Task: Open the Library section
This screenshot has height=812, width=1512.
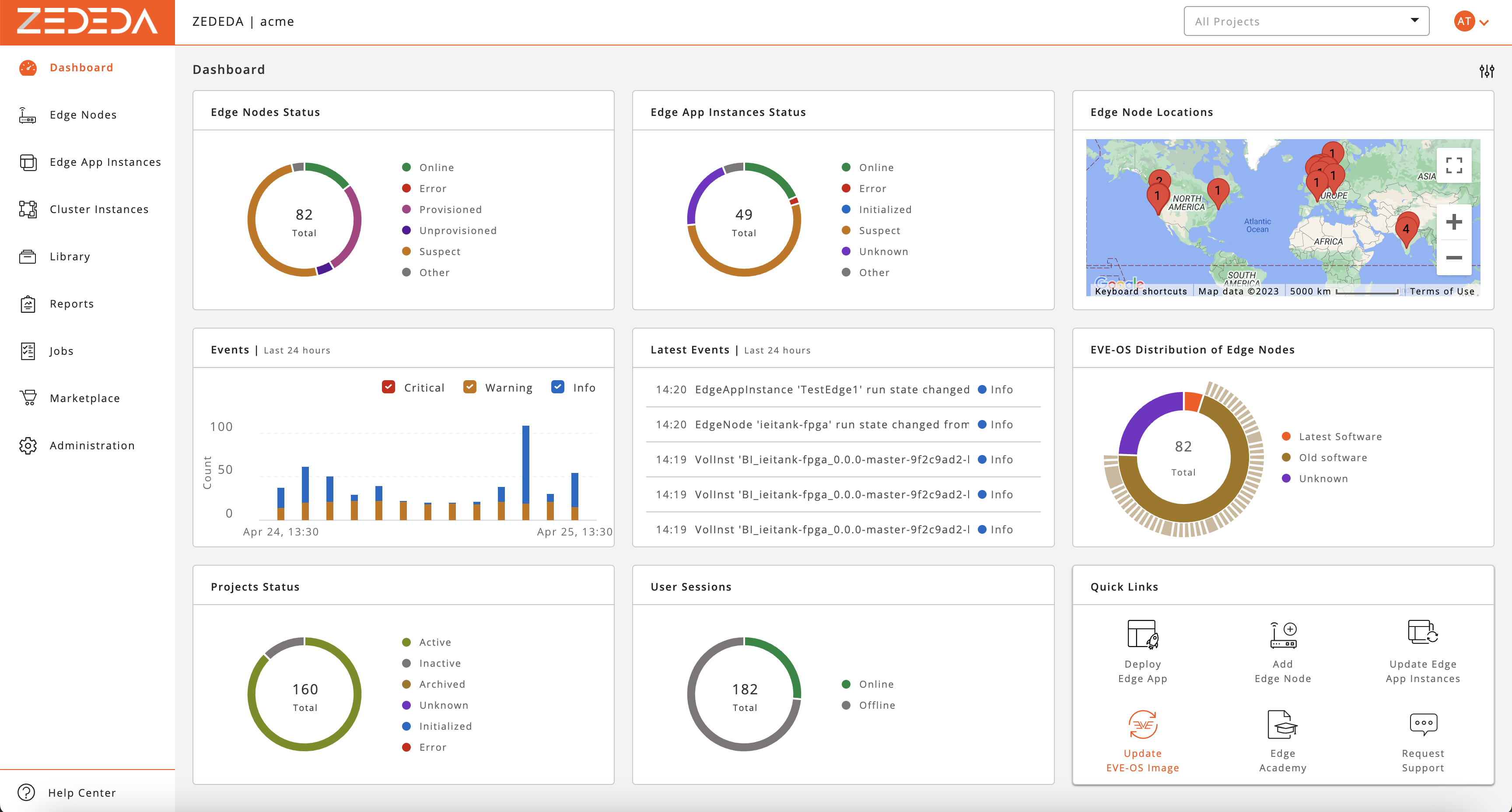Action: tap(70, 256)
